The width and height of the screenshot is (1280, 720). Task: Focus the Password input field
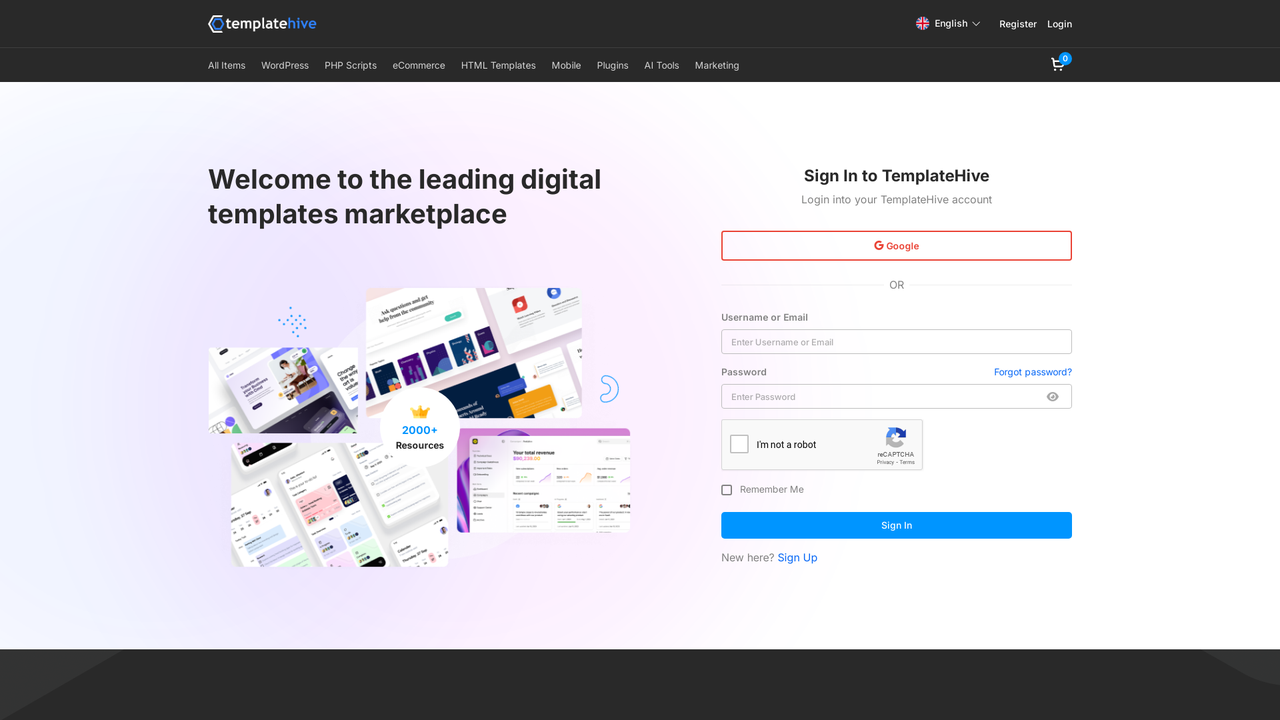pos(896,397)
